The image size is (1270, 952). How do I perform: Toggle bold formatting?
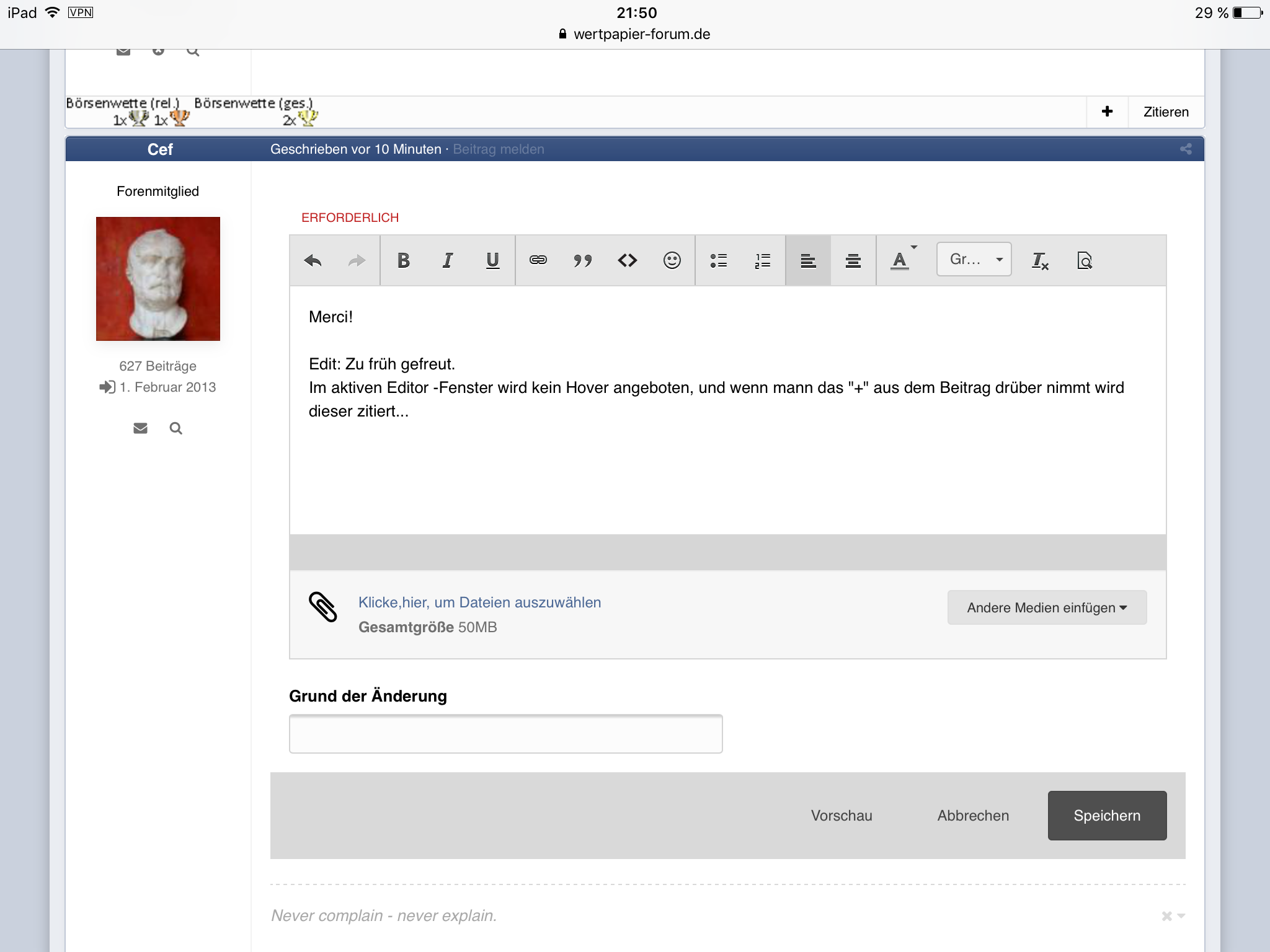point(403,261)
